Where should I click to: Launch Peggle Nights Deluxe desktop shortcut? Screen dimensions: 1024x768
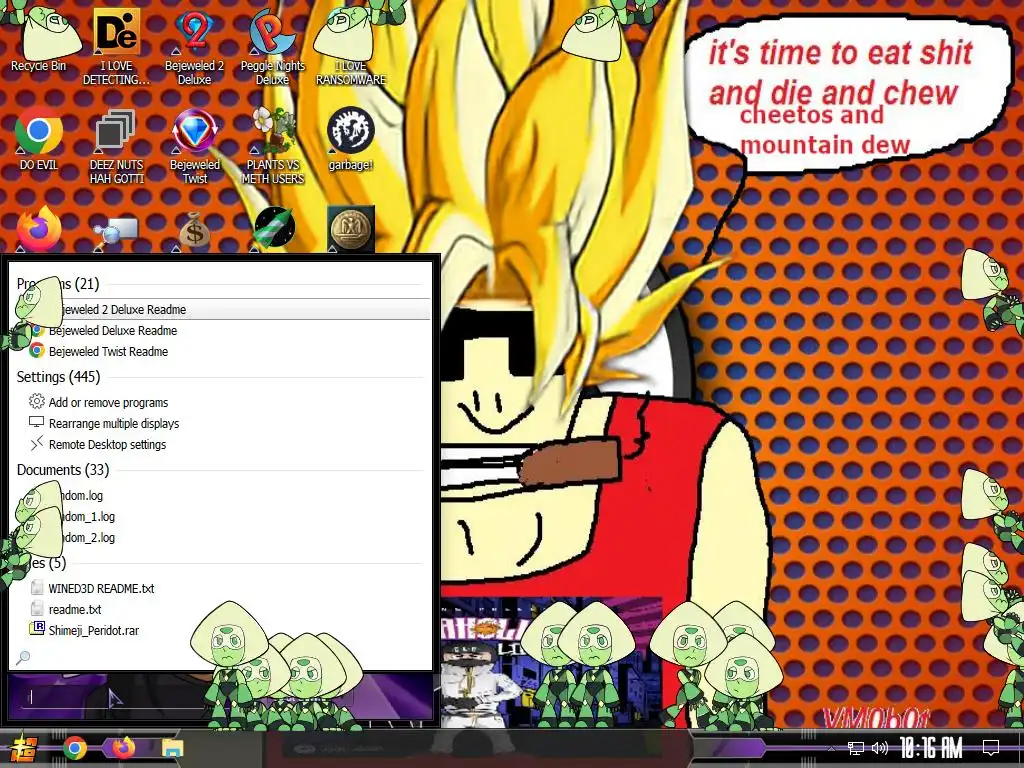tap(272, 47)
